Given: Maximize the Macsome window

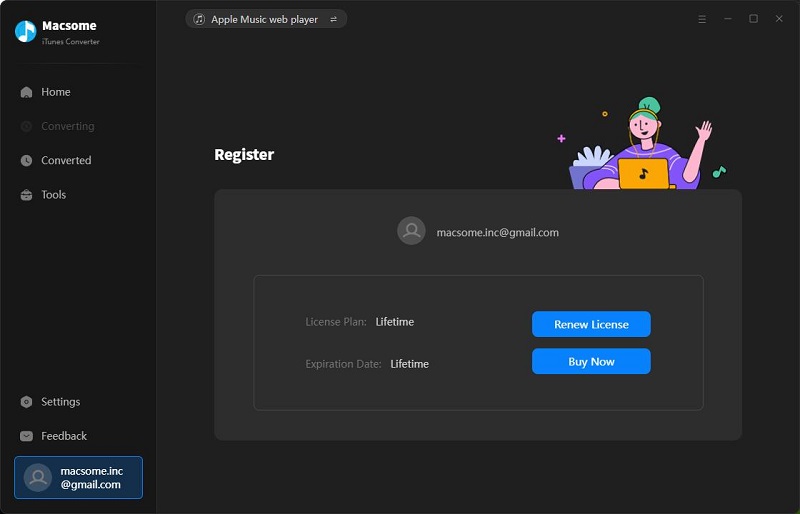Looking at the screenshot, I should pos(753,19).
